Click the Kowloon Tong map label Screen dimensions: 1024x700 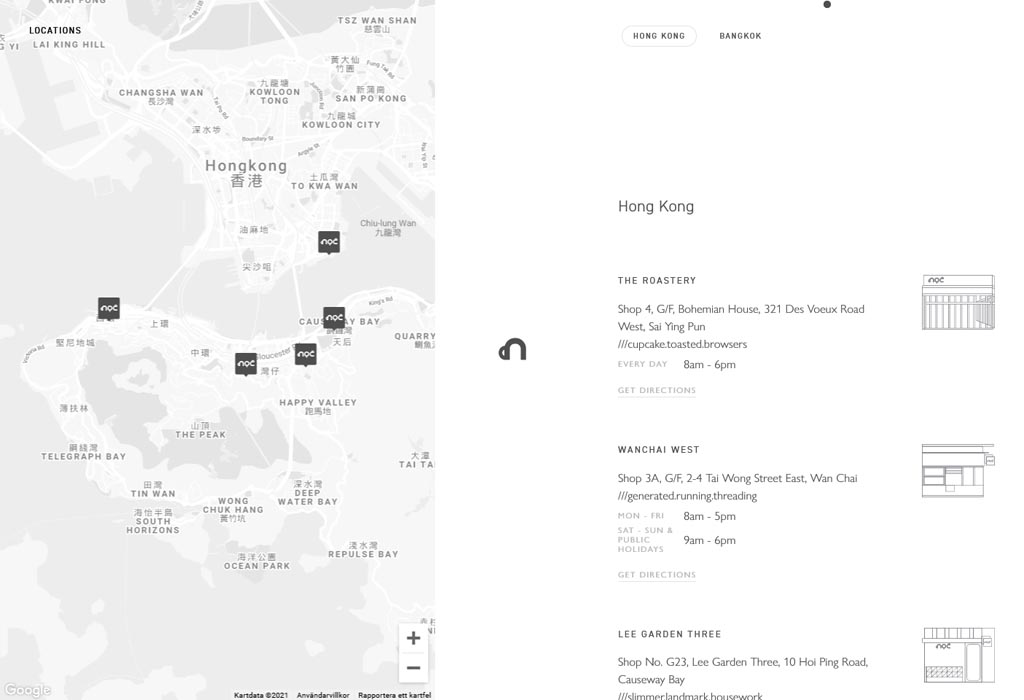click(274, 92)
